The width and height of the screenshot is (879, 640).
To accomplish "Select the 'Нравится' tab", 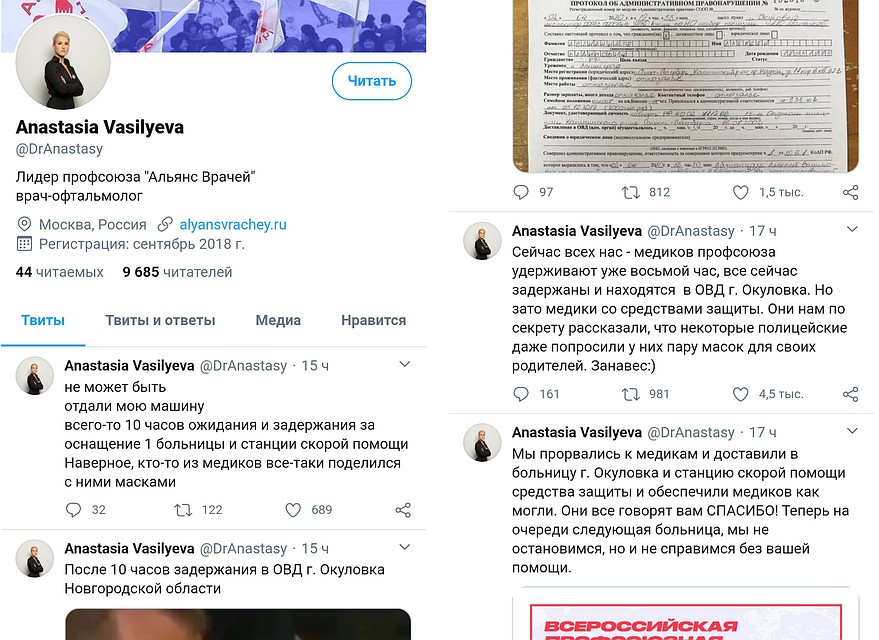I will [373, 320].
